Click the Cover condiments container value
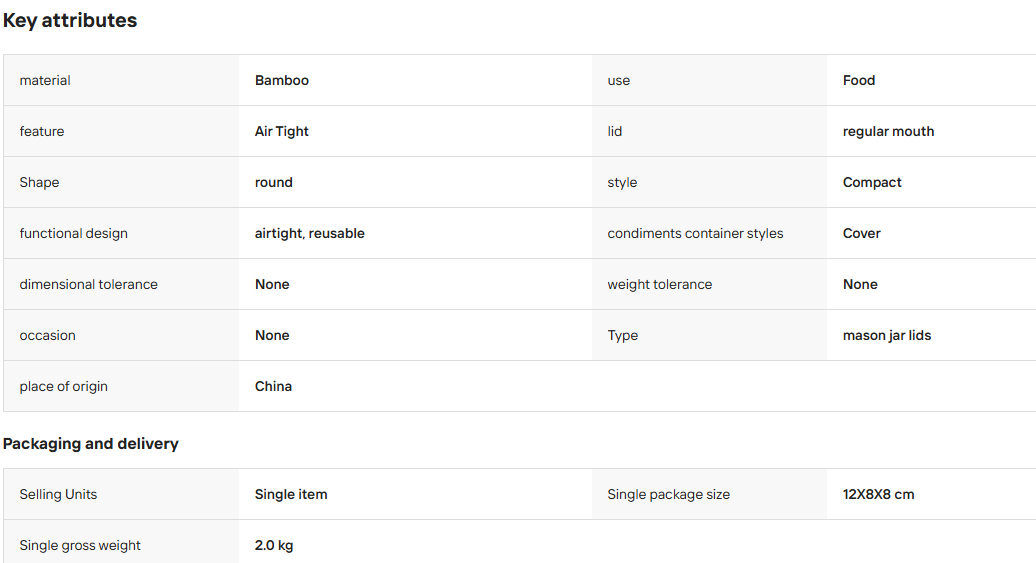 (862, 233)
